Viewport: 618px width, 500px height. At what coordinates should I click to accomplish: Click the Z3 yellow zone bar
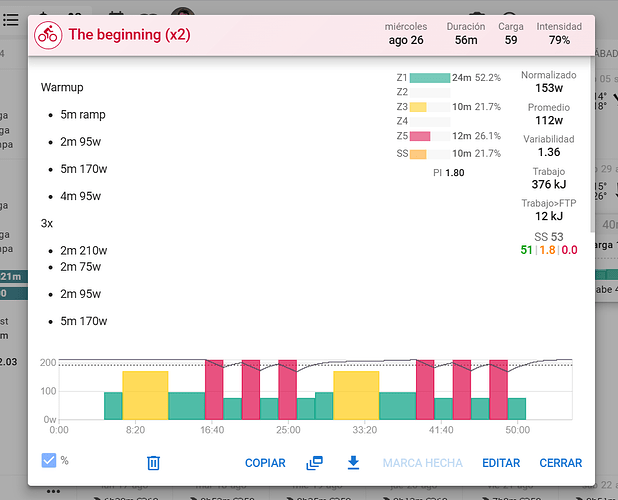click(418, 107)
